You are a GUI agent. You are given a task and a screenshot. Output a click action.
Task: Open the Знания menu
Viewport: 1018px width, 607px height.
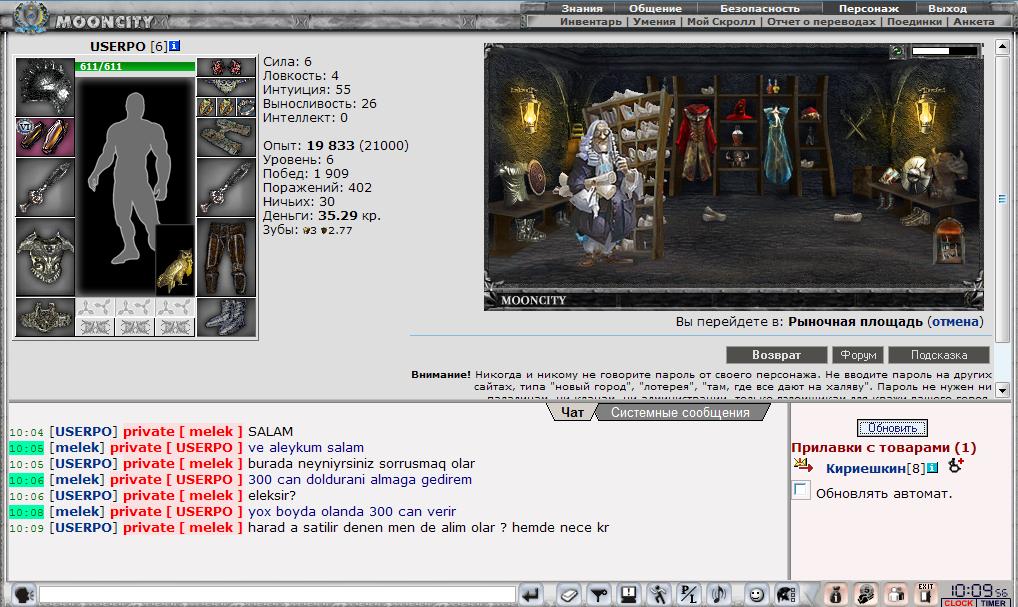[x=582, y=8]
